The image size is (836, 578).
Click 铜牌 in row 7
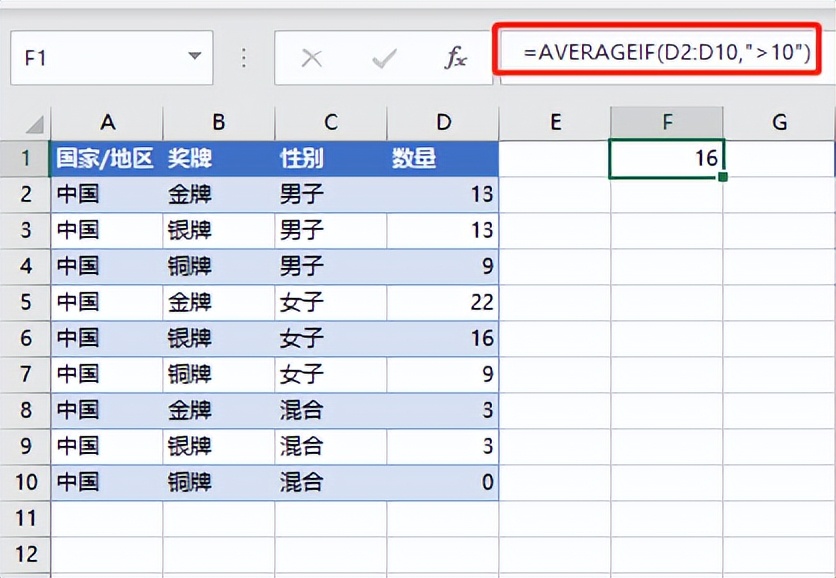click(190, 374)
